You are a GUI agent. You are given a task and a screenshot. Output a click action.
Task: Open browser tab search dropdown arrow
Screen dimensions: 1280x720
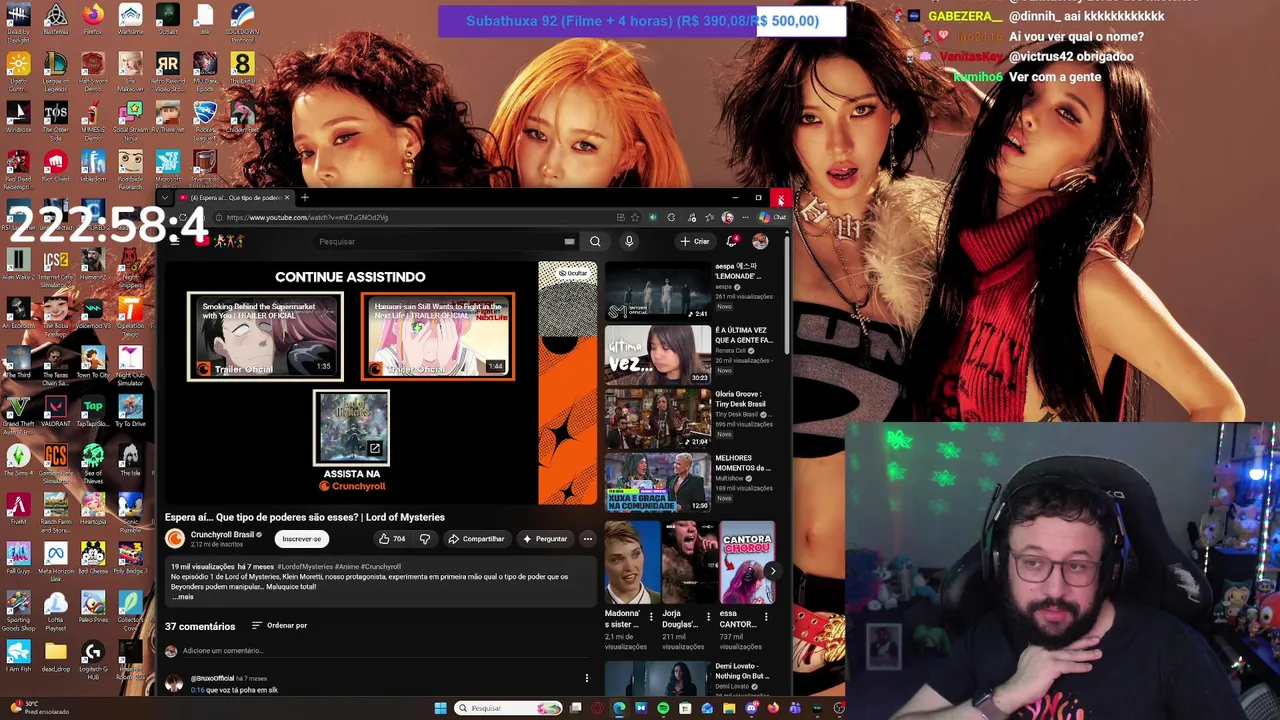[x=165, y=198]
